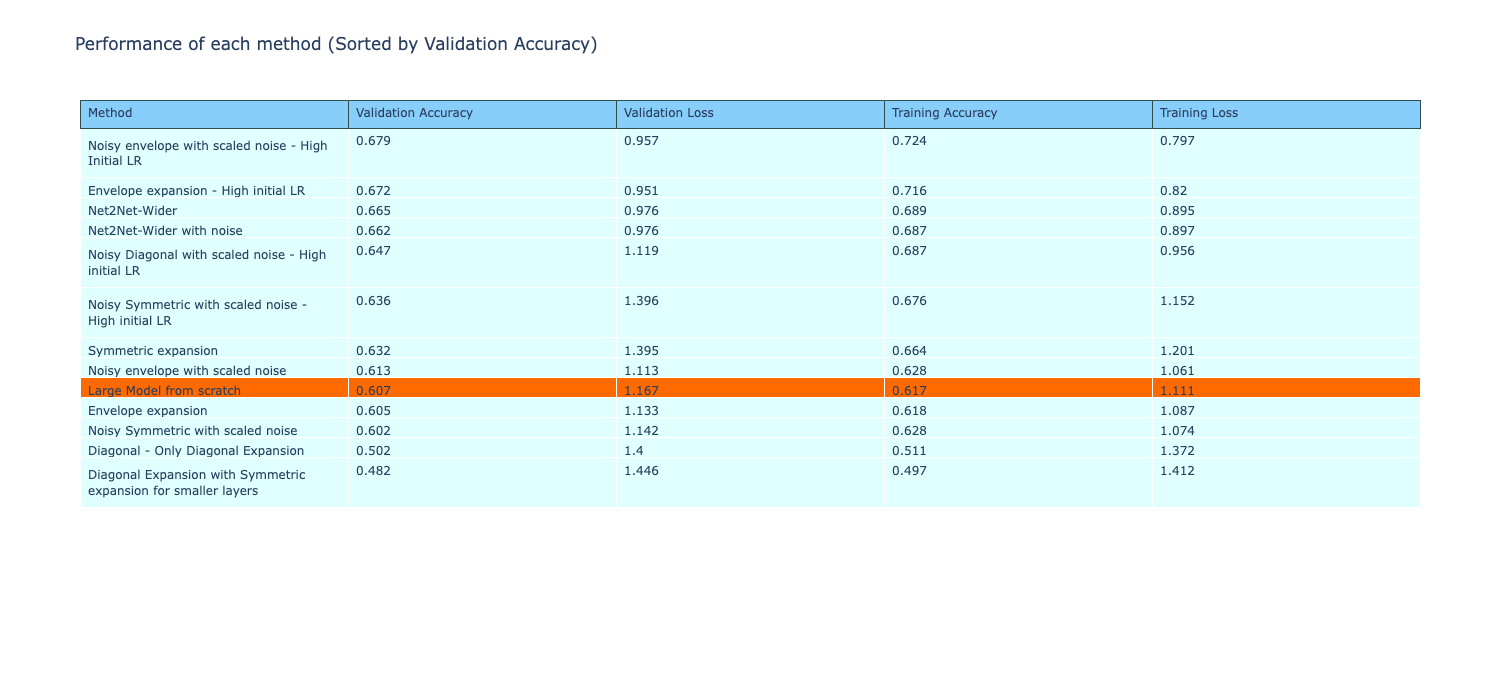Select the top validation accuracy value 0.679
1500x700 pixels.
373,140
